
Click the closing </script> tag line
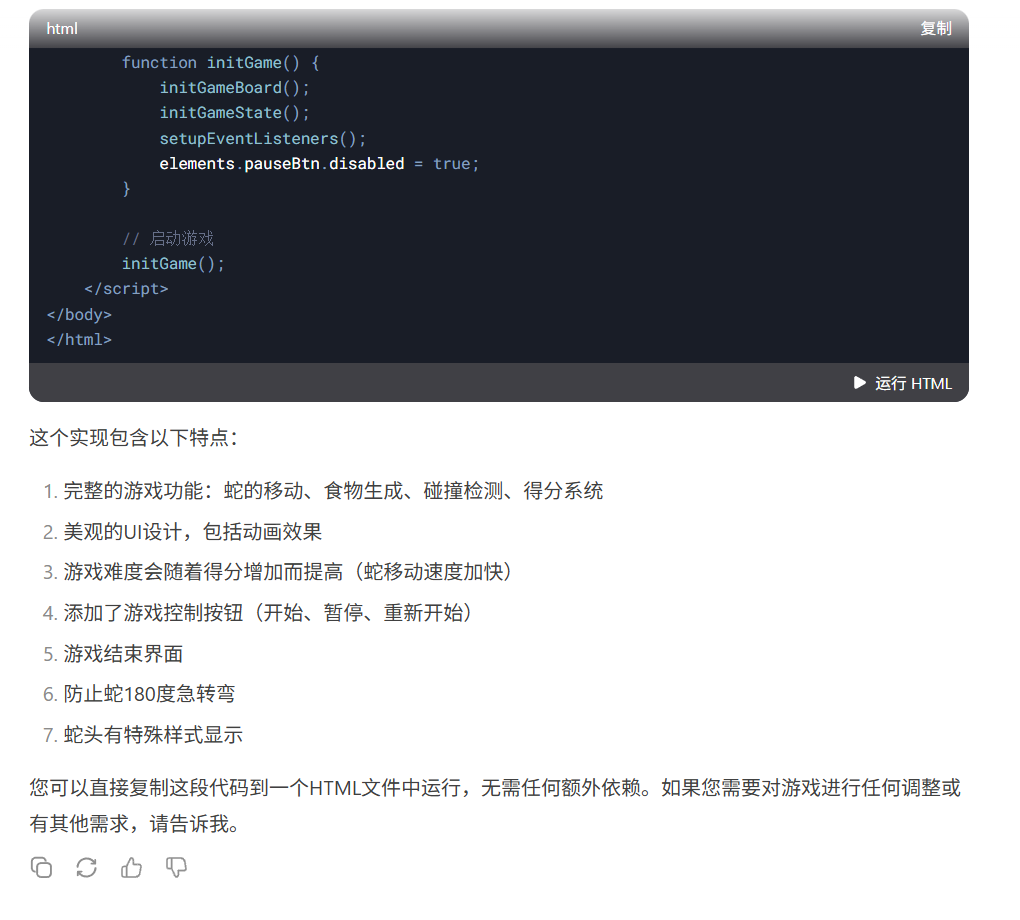click(126, 289)
